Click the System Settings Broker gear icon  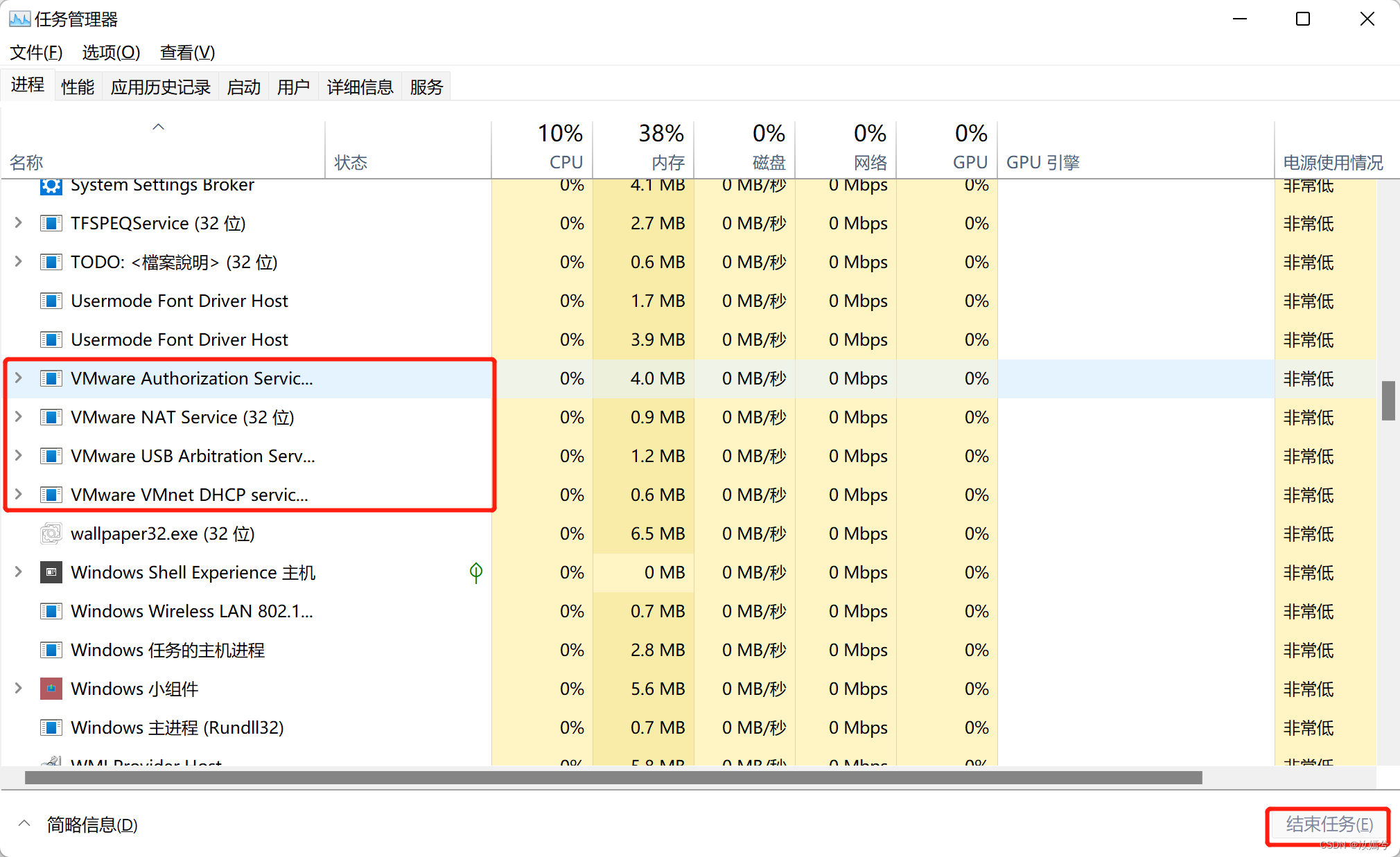tap(51, 186)
